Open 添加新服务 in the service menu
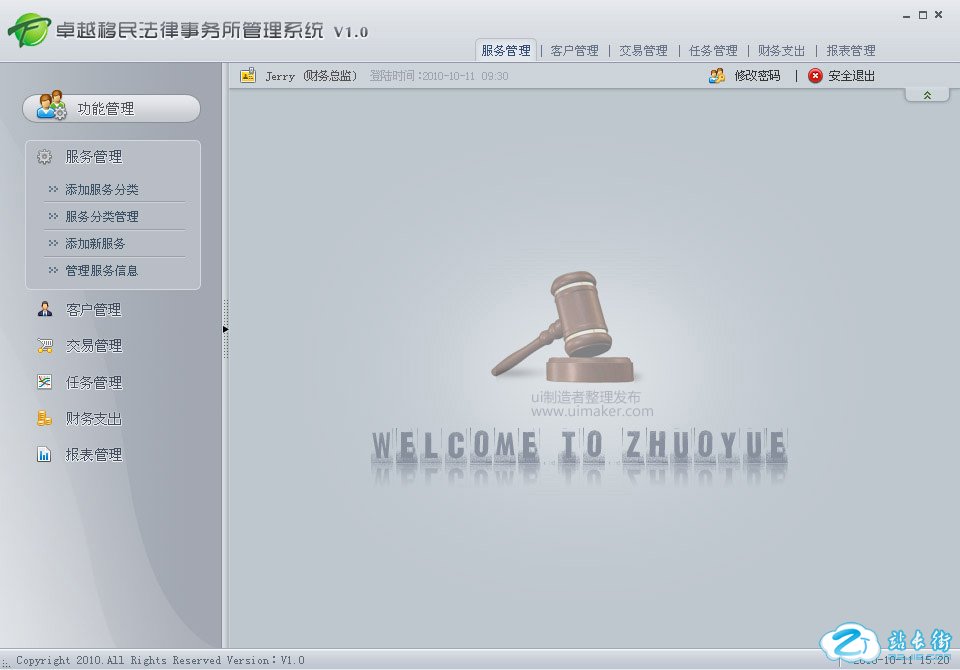 tap(95, 244)
